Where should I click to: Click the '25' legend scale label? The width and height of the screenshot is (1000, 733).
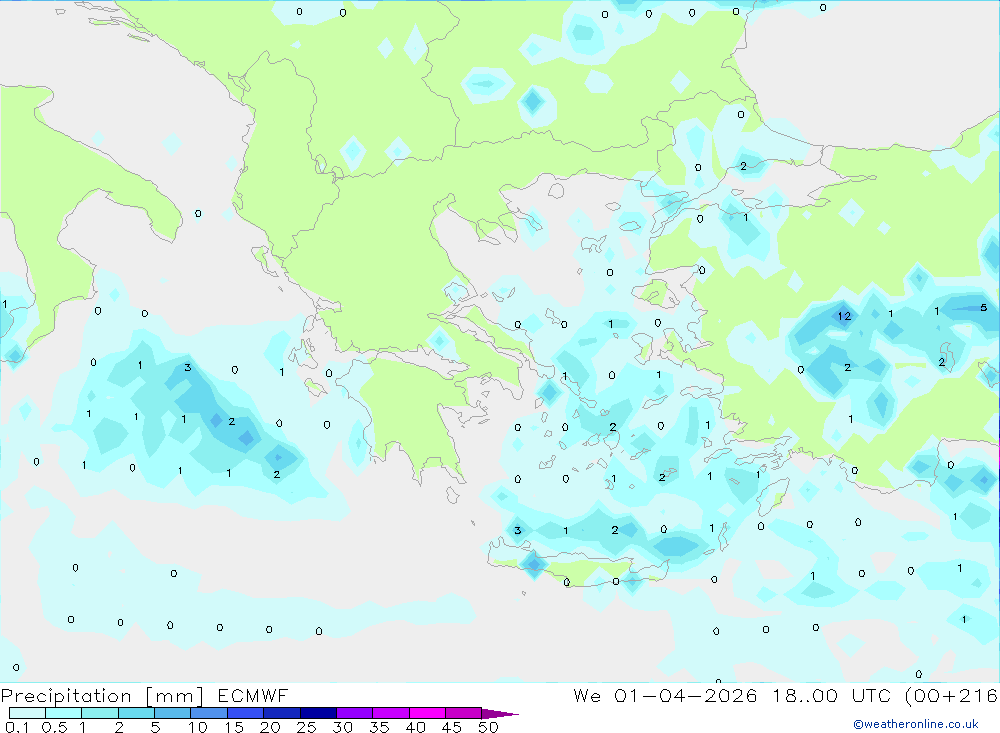[306, 727]
